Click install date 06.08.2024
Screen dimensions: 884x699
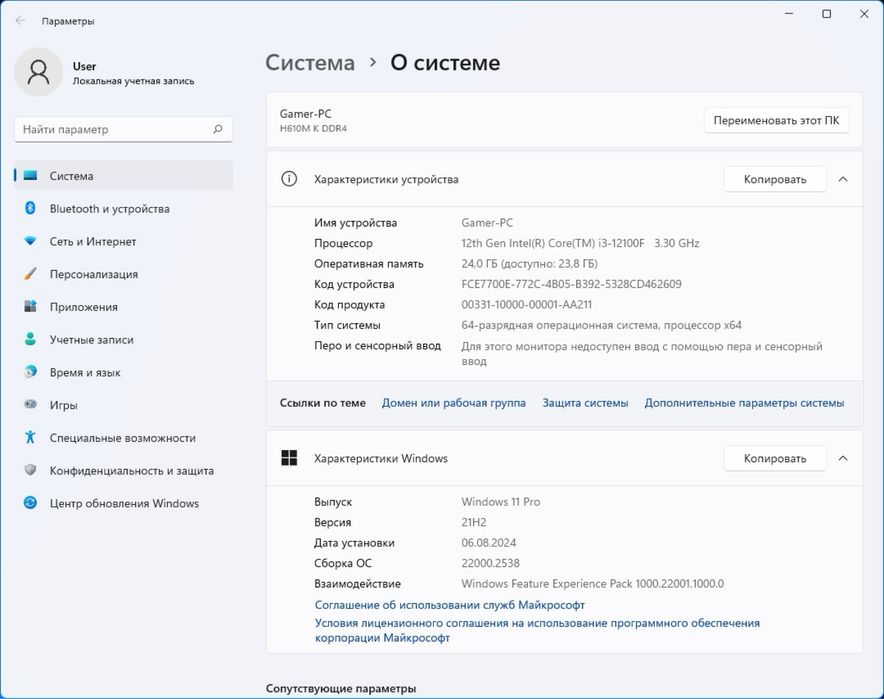point(488,542)
